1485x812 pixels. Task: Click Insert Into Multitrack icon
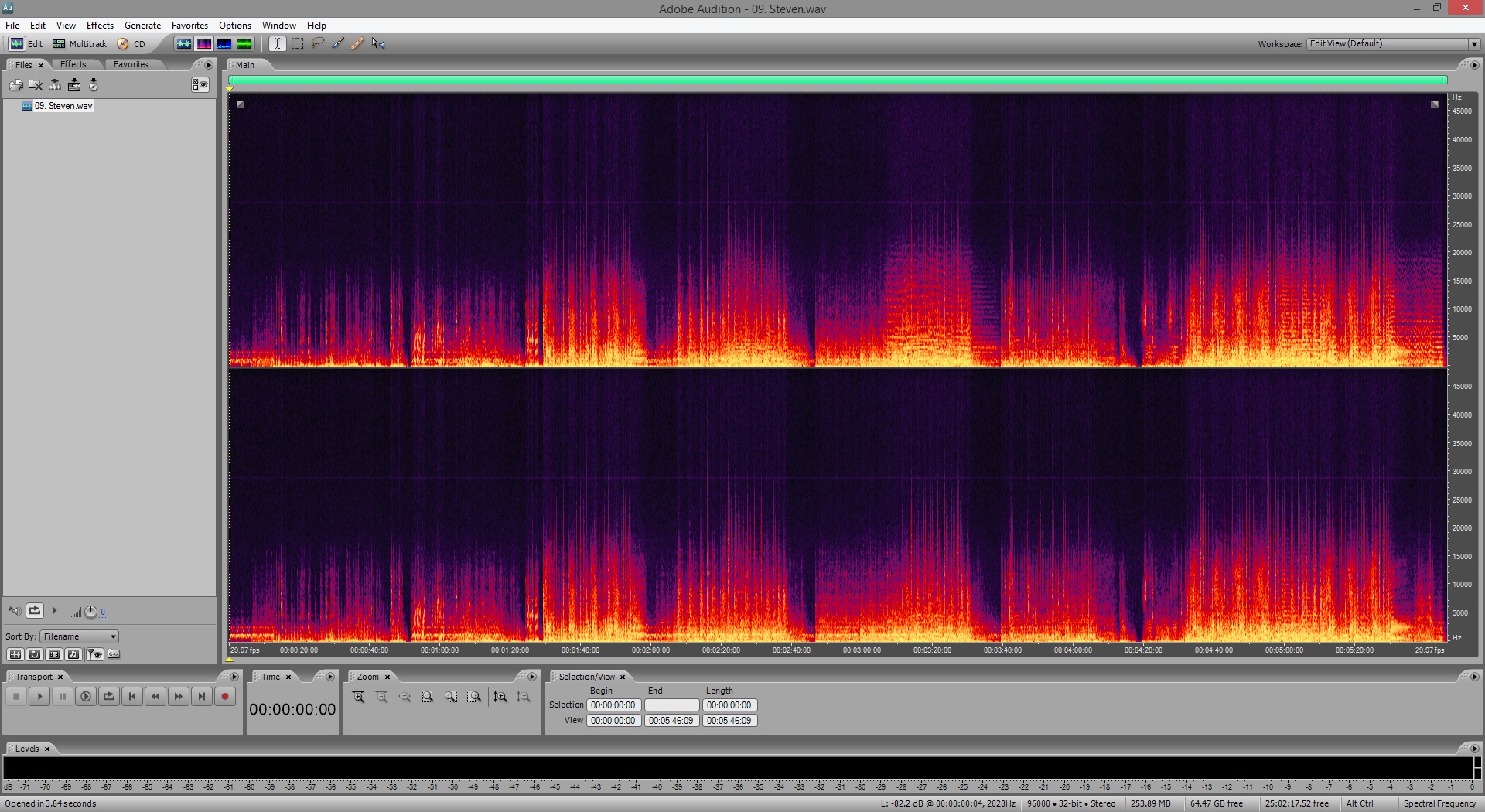(x=74, y=85)
